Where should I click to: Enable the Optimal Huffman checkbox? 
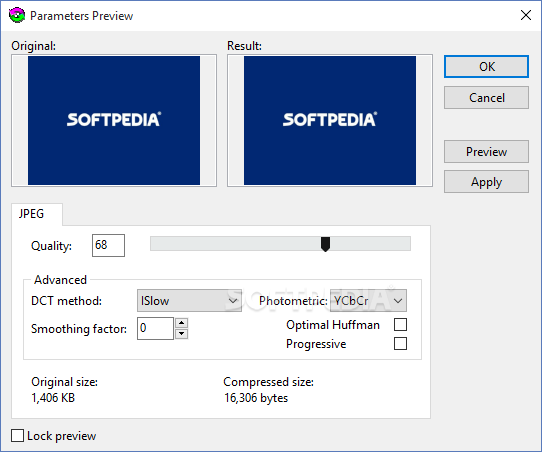[x=400, y=325]
